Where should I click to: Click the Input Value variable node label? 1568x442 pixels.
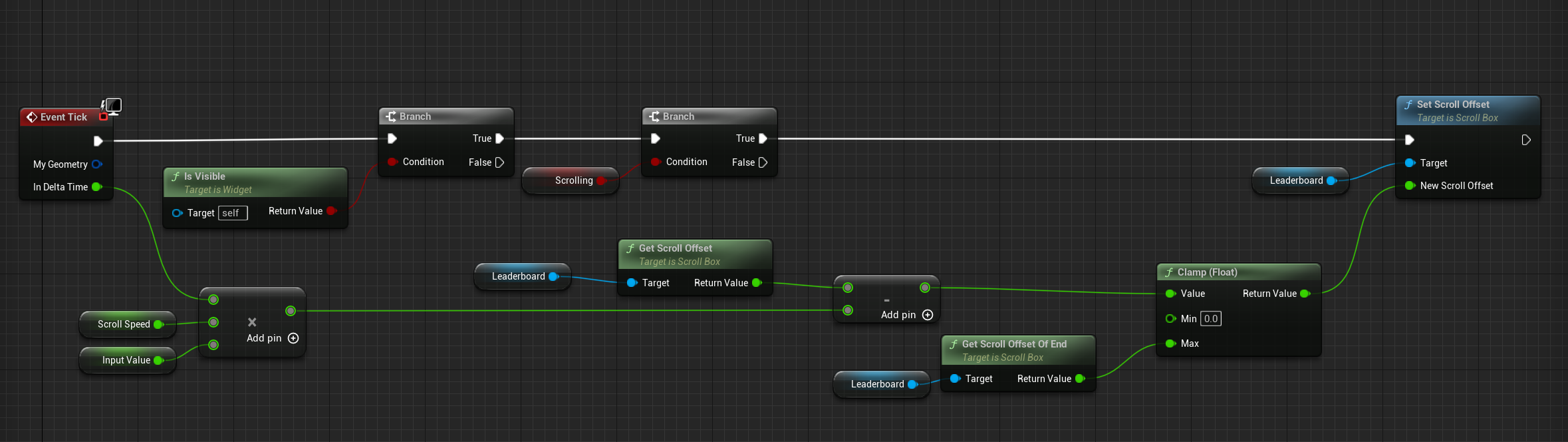tap(126, 360)
